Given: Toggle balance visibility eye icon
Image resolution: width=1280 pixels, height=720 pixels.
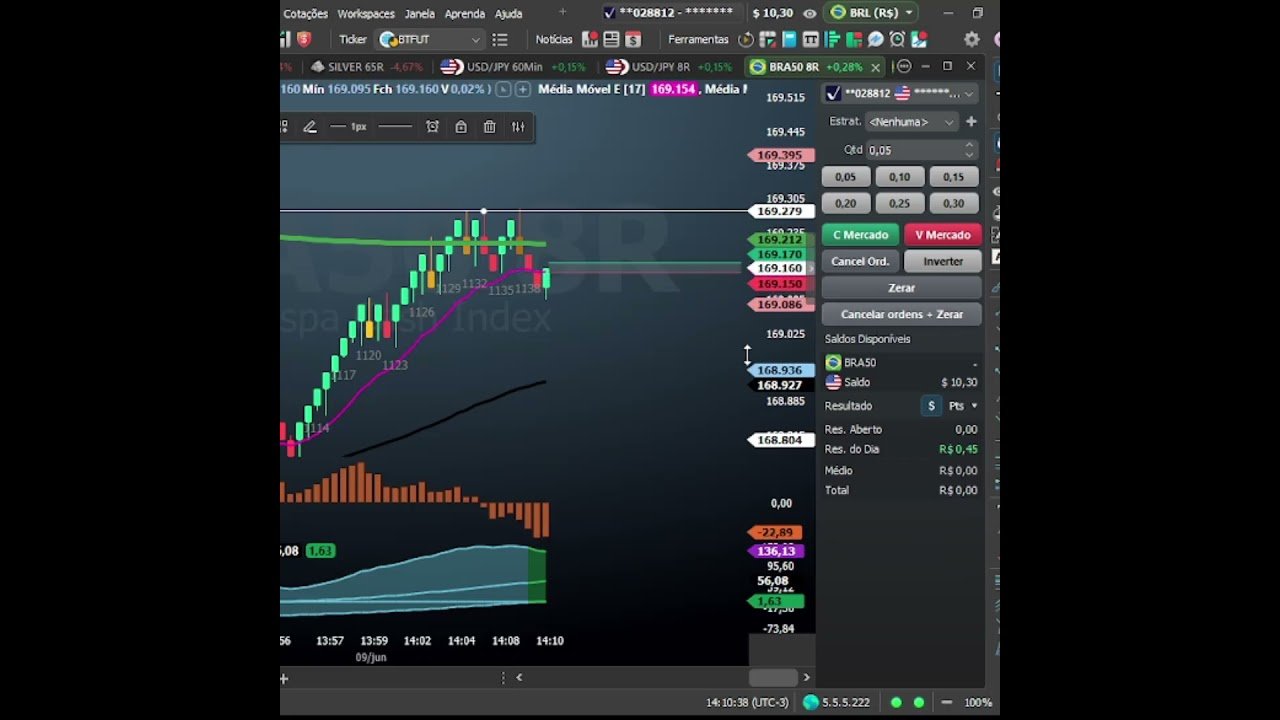Looking at the screenshot, I should [x=809, y=13].
